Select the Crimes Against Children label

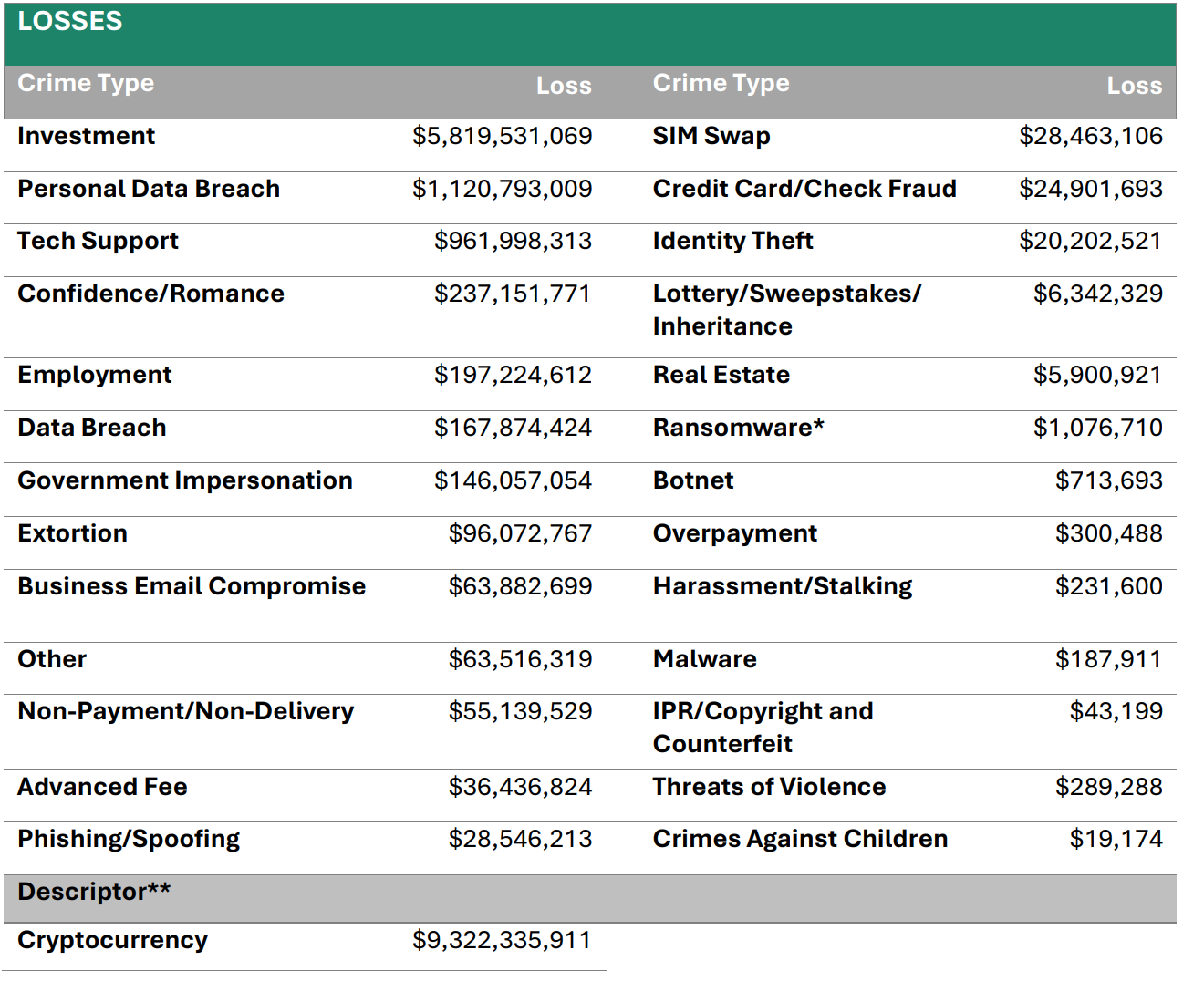click(801, 840)
